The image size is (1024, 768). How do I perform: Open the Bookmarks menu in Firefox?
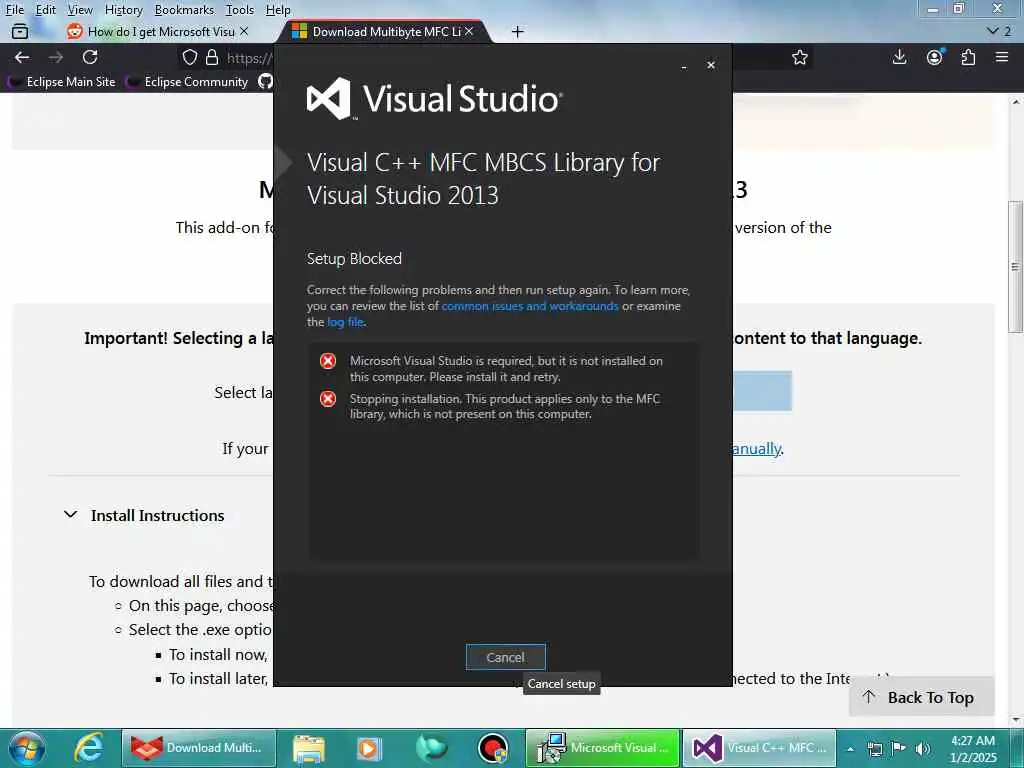coord(184,10)
